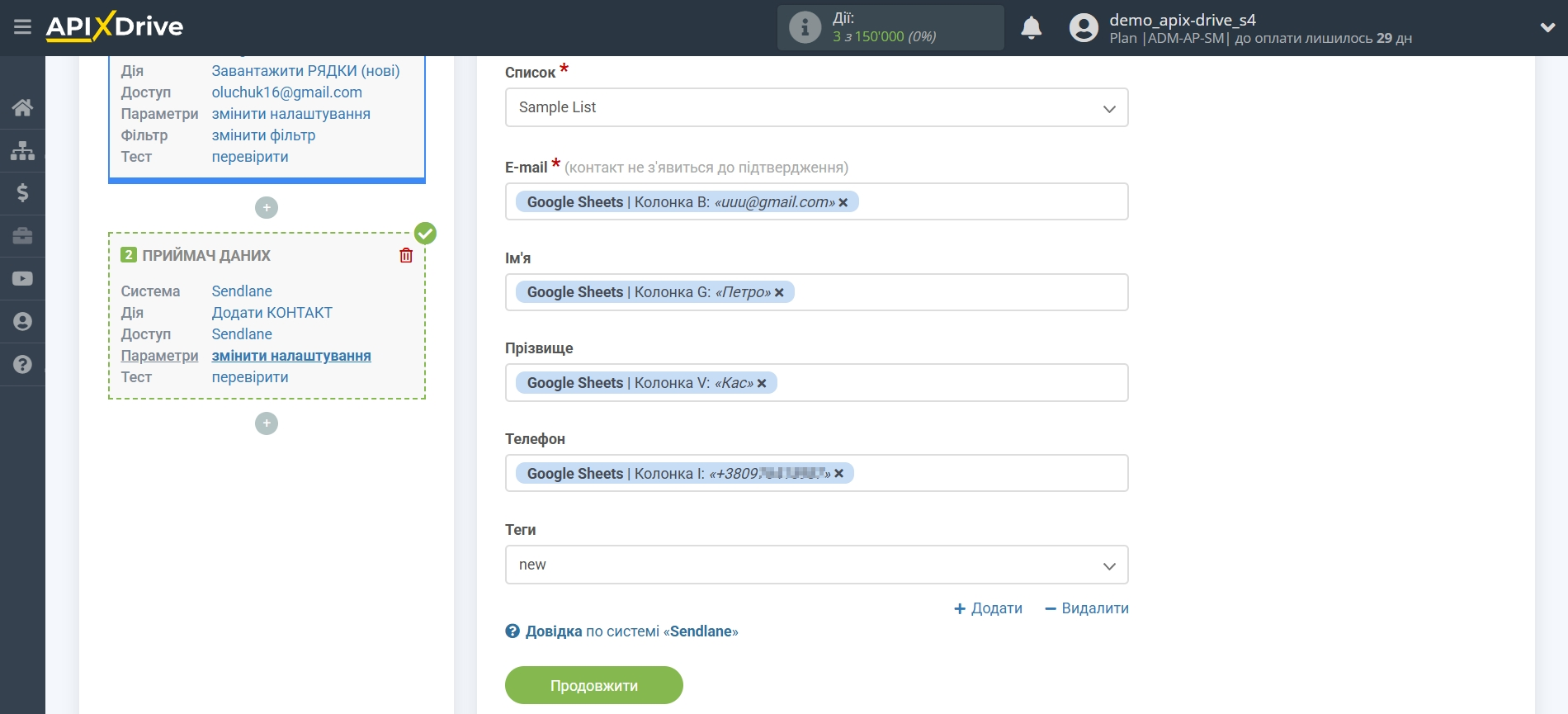Click the question mark icon beside Довідка
The height and width of the screenshot is (714, 1568).
[512, 631]
